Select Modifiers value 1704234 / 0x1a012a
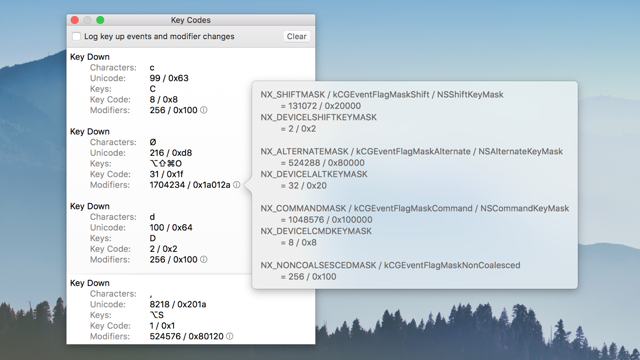Screen dimensions: 640x360 tap(190, 185)
